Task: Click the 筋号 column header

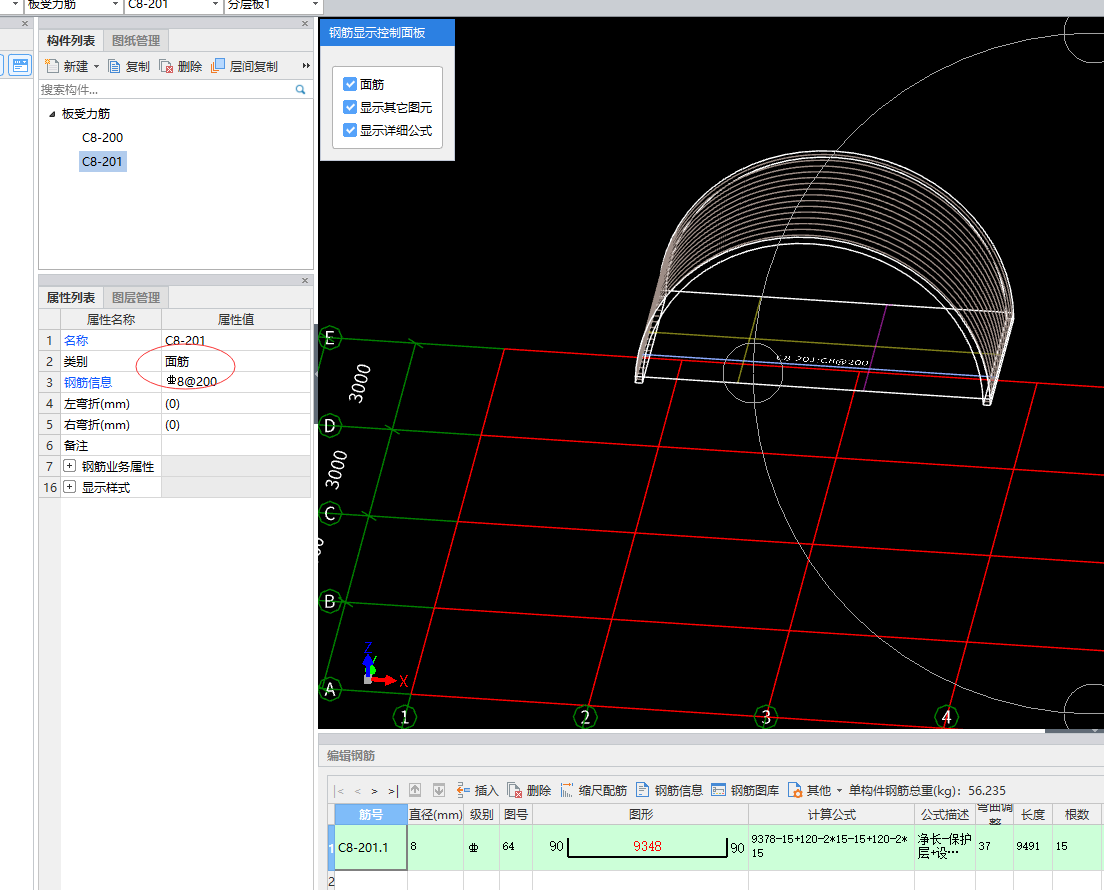Action: point(371,815)
